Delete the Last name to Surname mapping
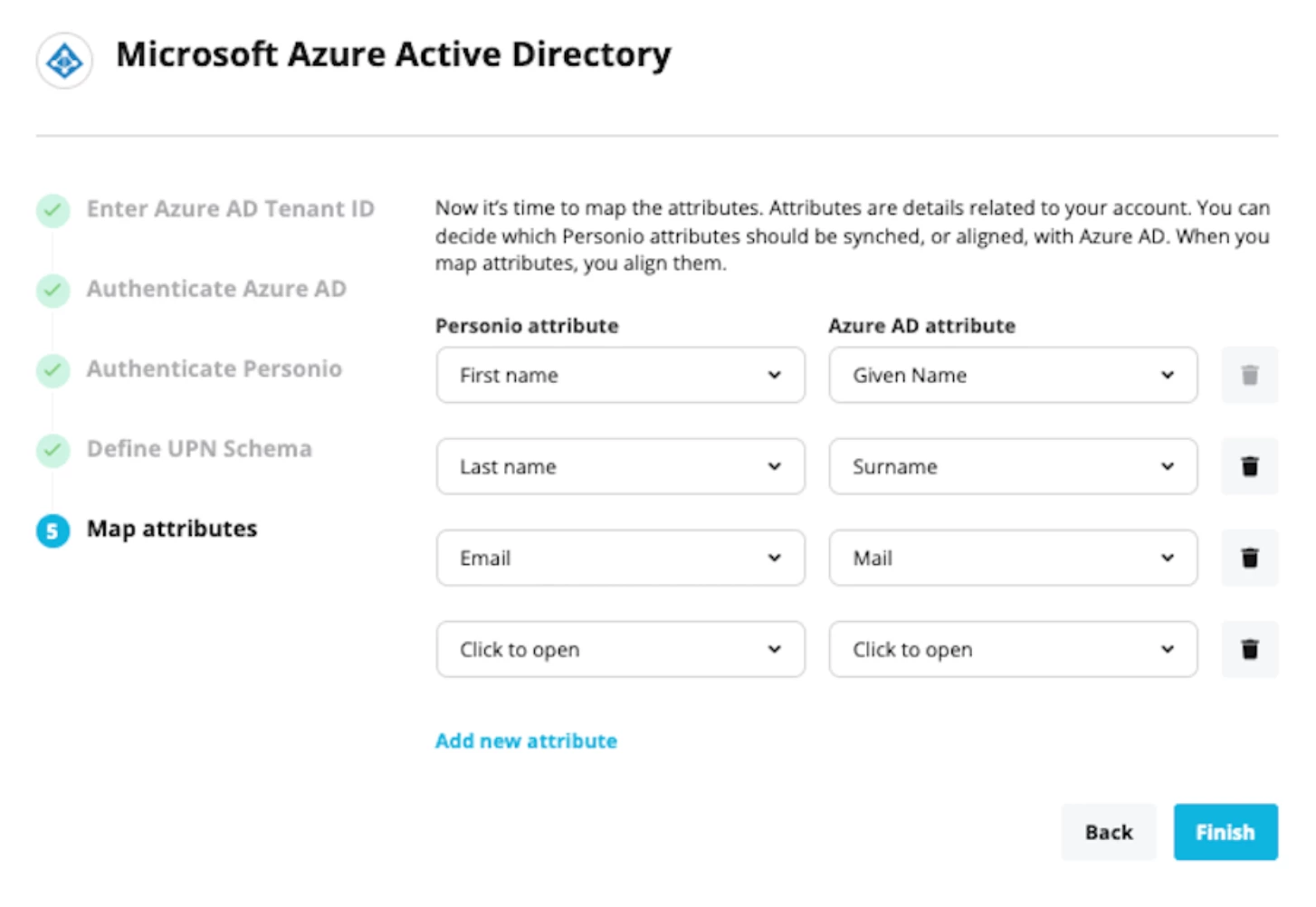The image size is (1316, 907). (1249, 466)
